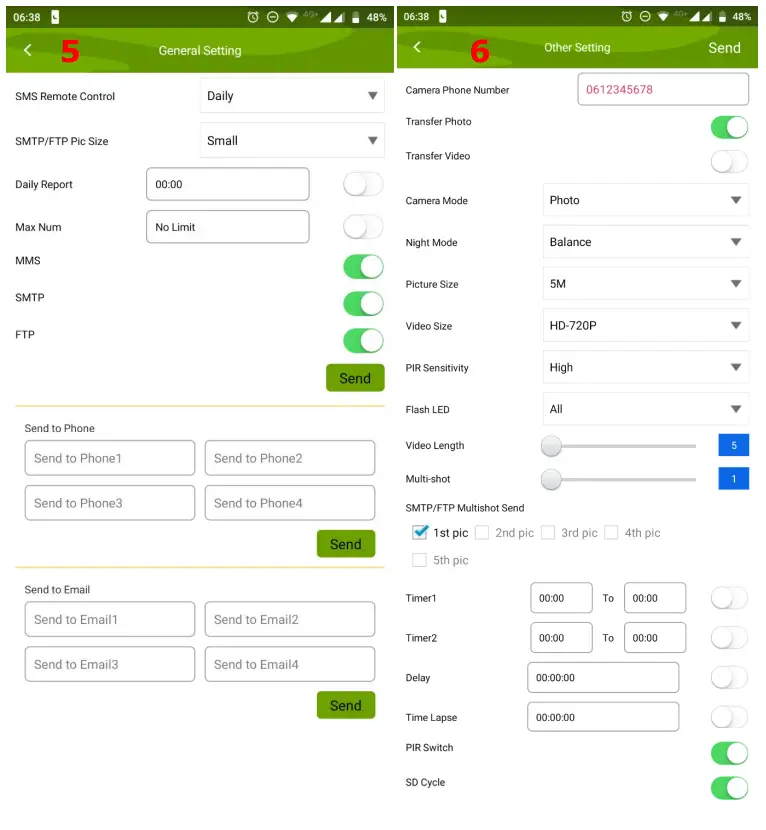
Task: Disable the SMTP switch
Action: [x=363, y=303]
